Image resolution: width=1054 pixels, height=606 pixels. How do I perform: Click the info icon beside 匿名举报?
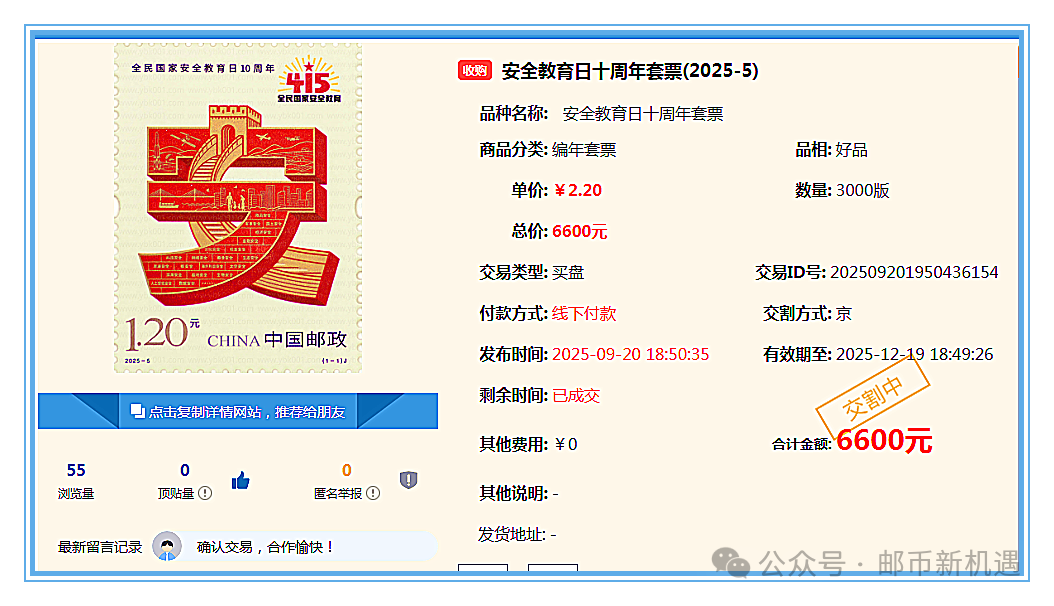pos(373,493)
